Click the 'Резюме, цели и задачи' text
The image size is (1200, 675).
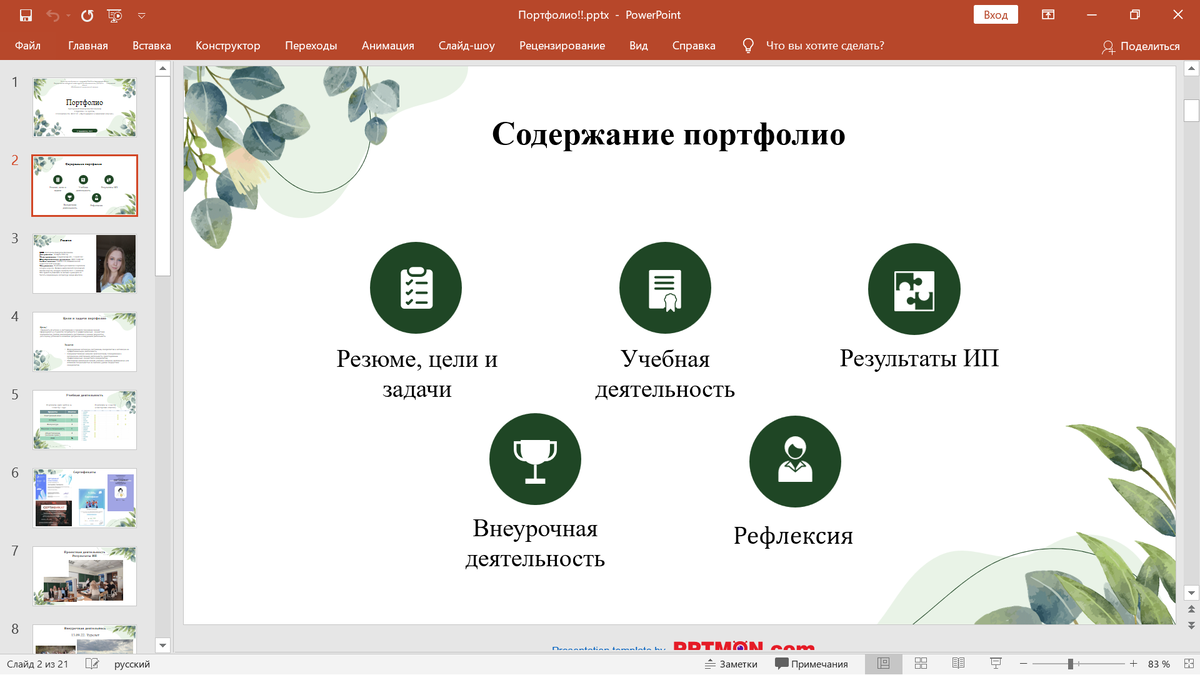tap(417, 374)
